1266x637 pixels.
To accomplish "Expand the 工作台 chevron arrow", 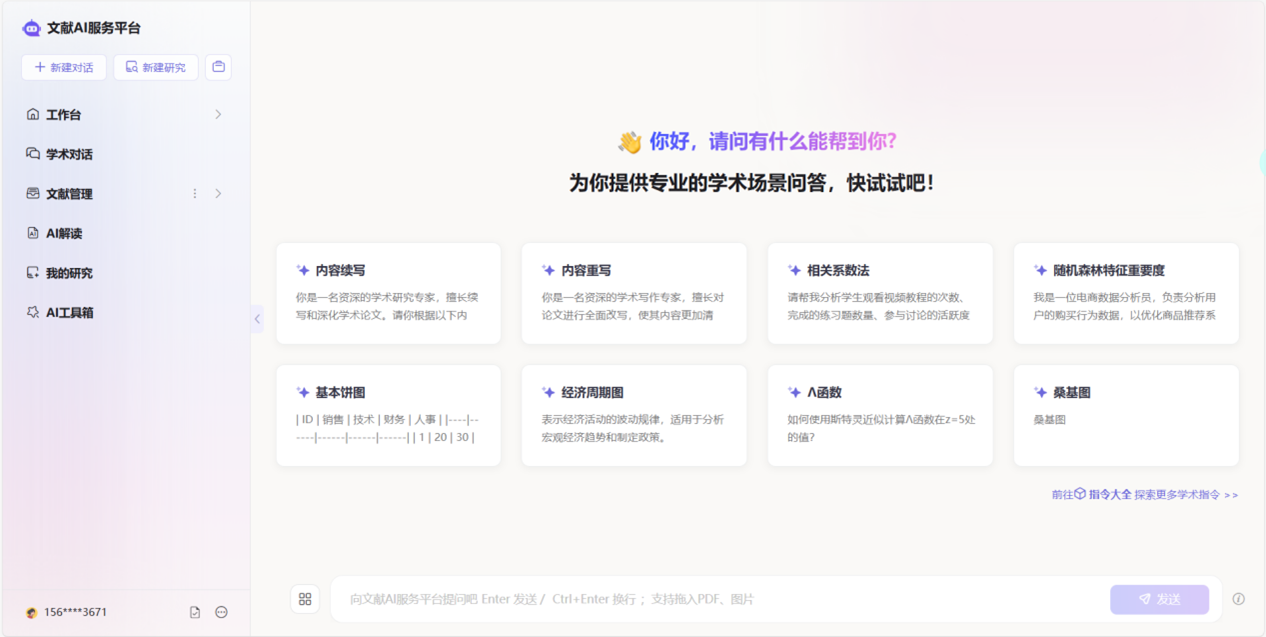I will pyautogui.click(x=218, y=115).
